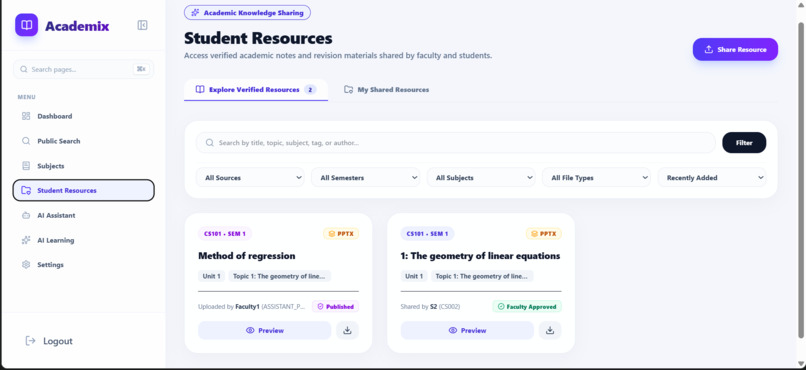Screen dimensions: 806x370
Task: Click Topic 1 tag on linear equations card
Action: click(482, 276)
